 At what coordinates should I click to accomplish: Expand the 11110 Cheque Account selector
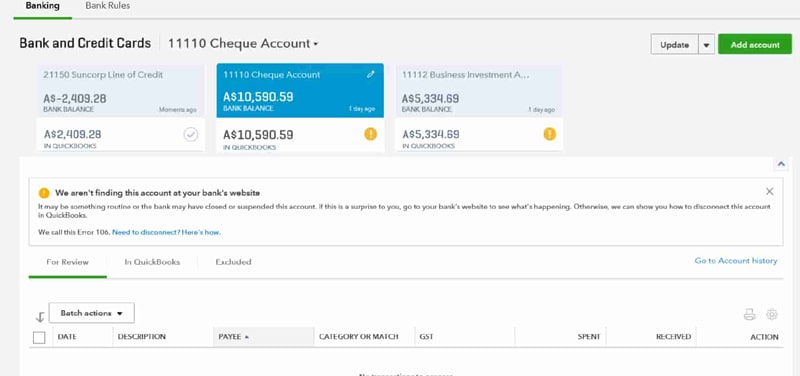(243, 44)
